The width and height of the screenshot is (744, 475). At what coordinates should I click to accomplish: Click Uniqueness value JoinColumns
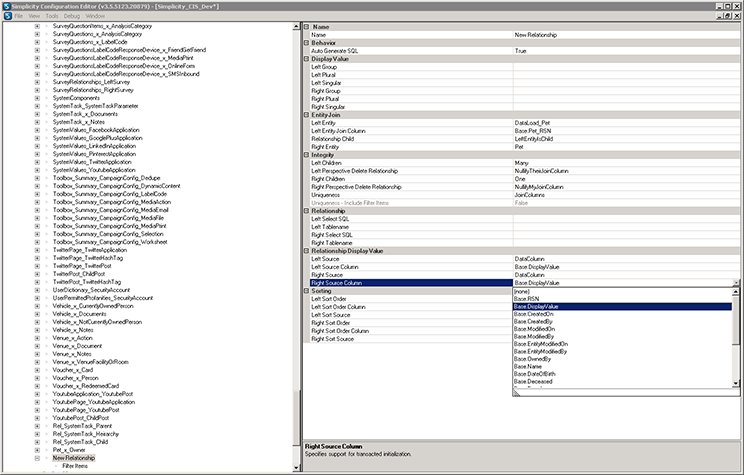pyautogui.click(x=626, y=195)
